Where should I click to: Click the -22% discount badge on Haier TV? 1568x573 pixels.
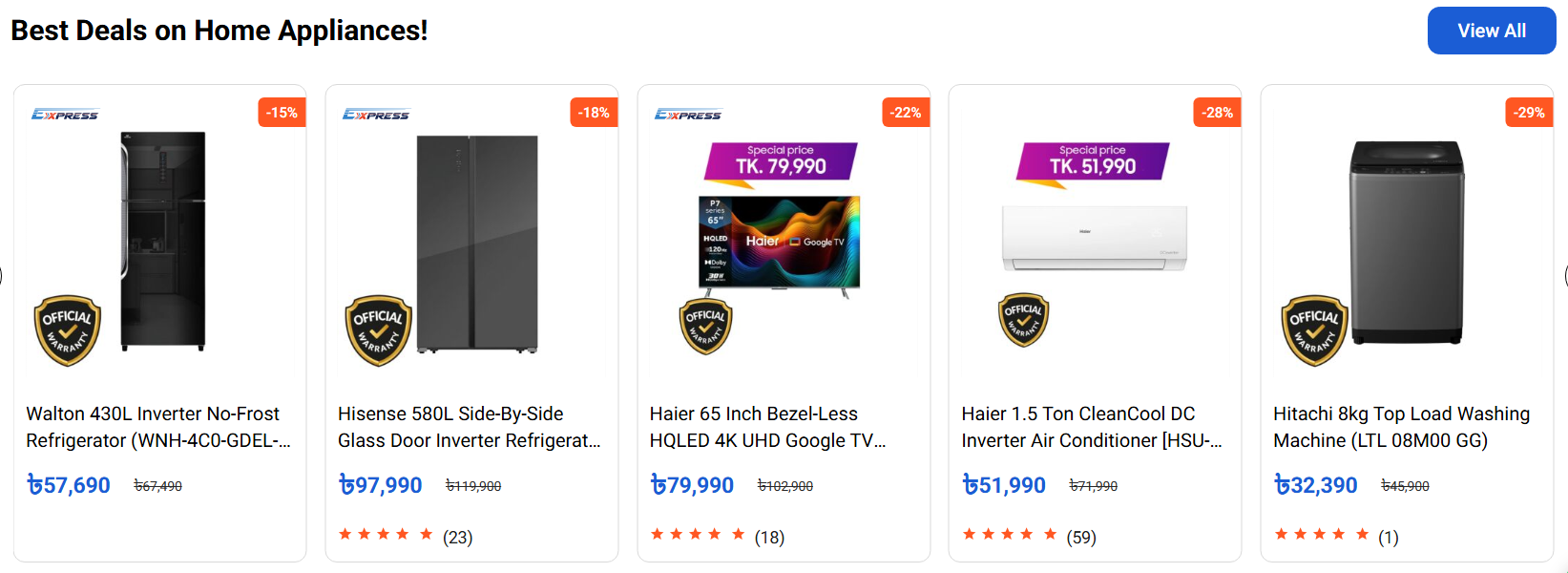(x=905, y=112)
